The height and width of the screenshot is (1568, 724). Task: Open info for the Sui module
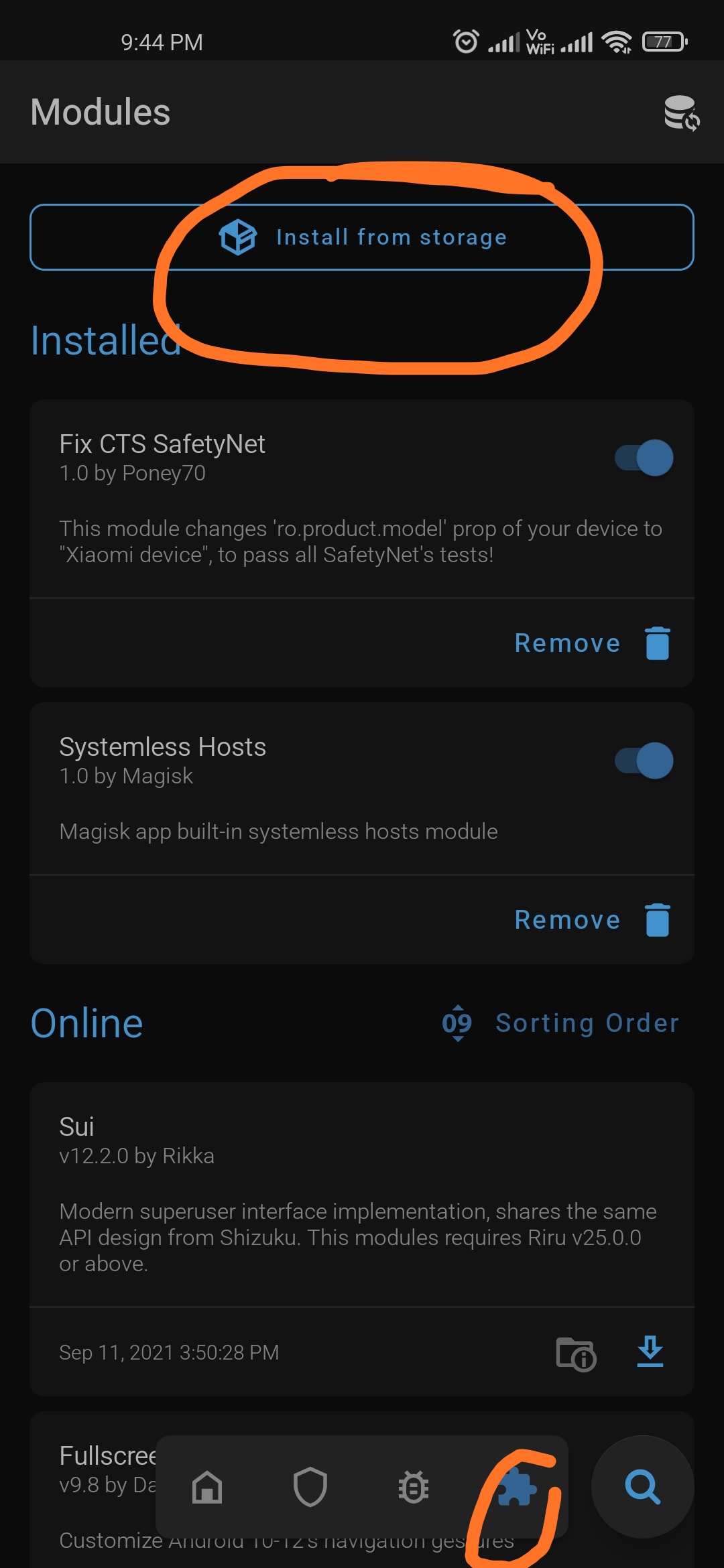576,1354
